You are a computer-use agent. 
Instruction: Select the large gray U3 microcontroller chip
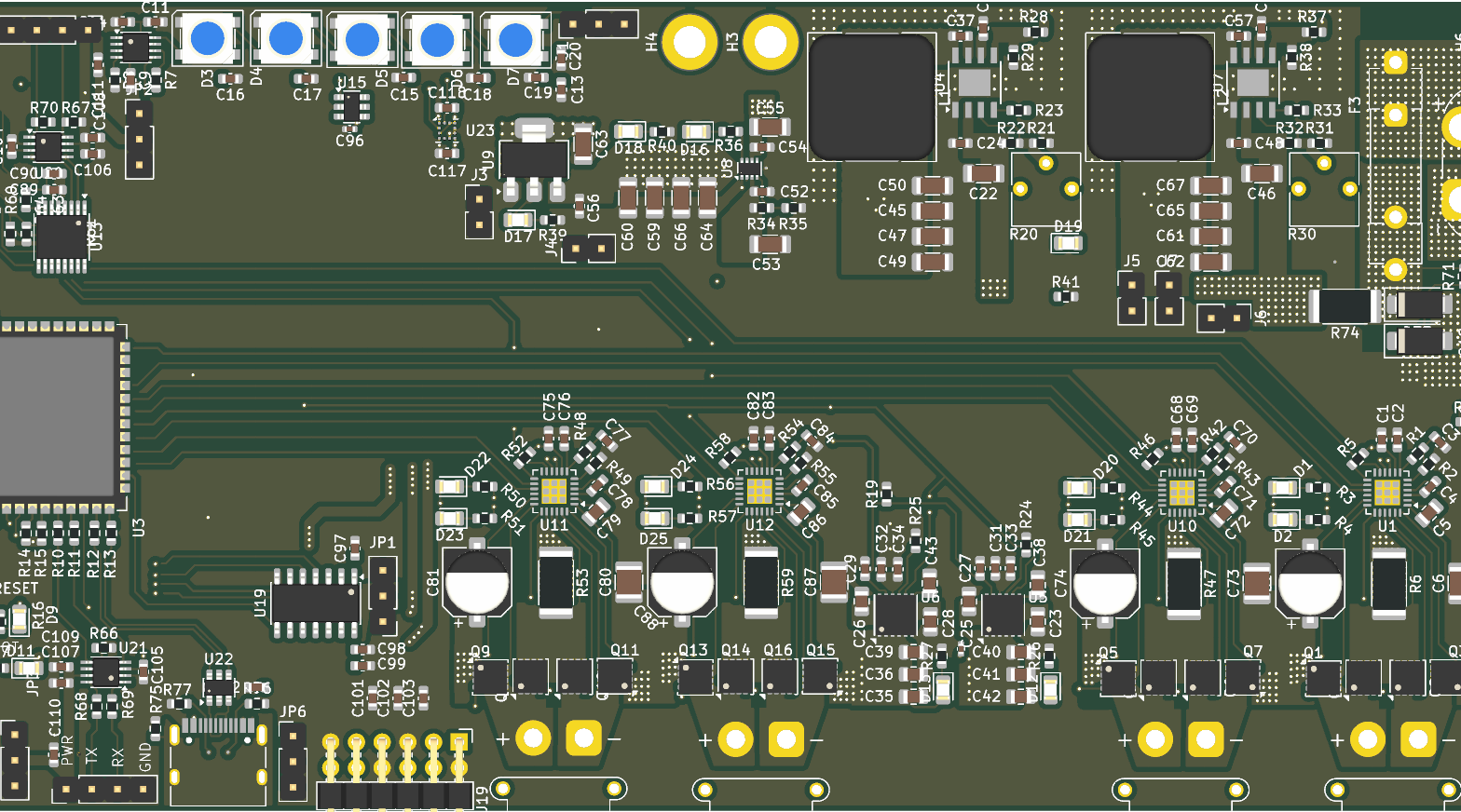(x=58, y=416)
